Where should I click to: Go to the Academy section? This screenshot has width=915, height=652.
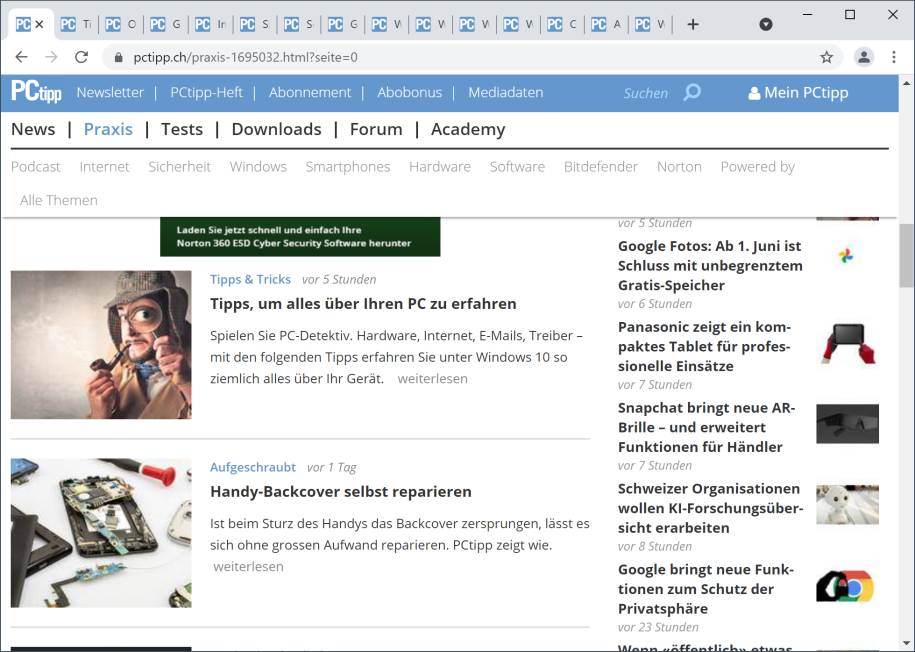click(x=468, y=130)
